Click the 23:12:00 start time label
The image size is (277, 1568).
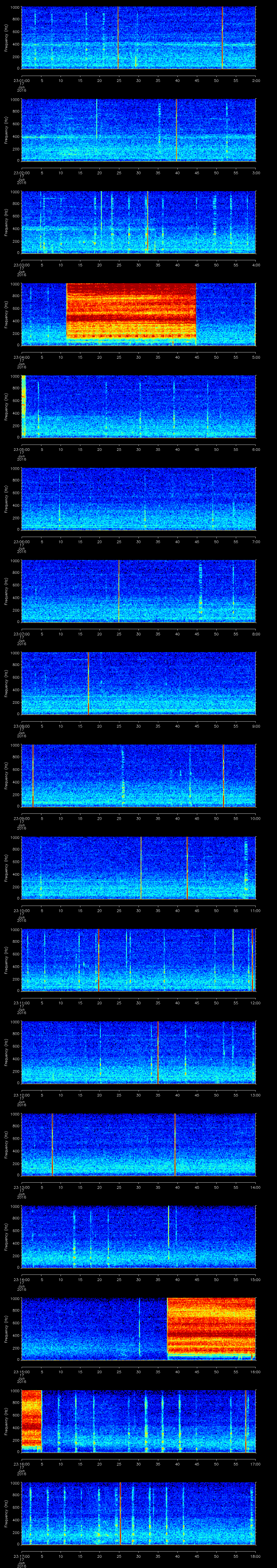[x=21, y=1095]
